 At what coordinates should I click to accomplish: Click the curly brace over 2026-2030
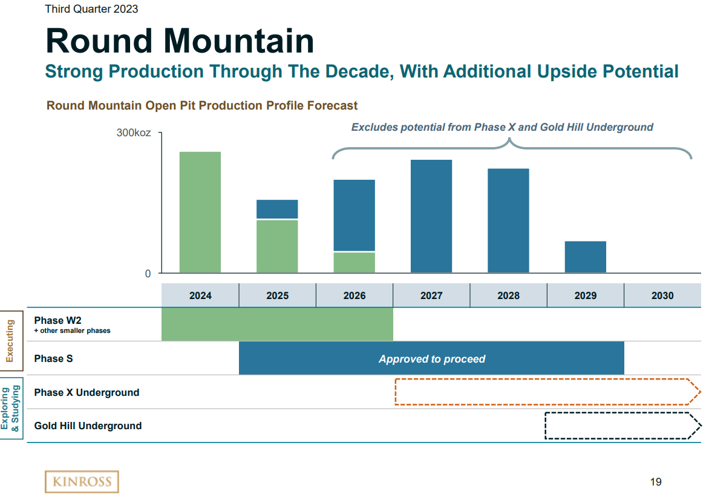[x=512, y=148]
